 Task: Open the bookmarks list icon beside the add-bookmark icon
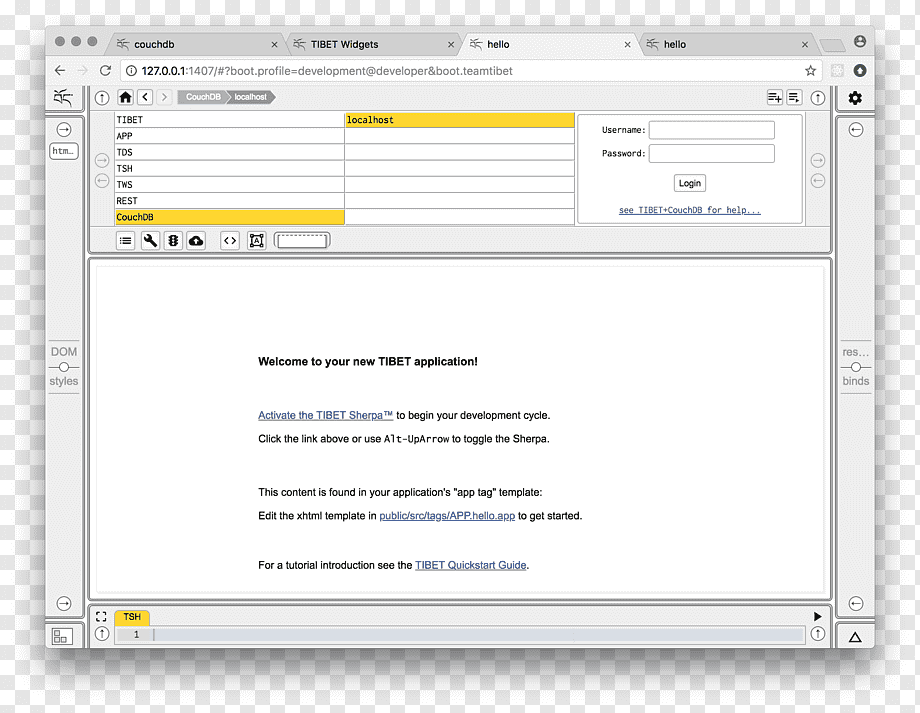[x=794, y=97]
